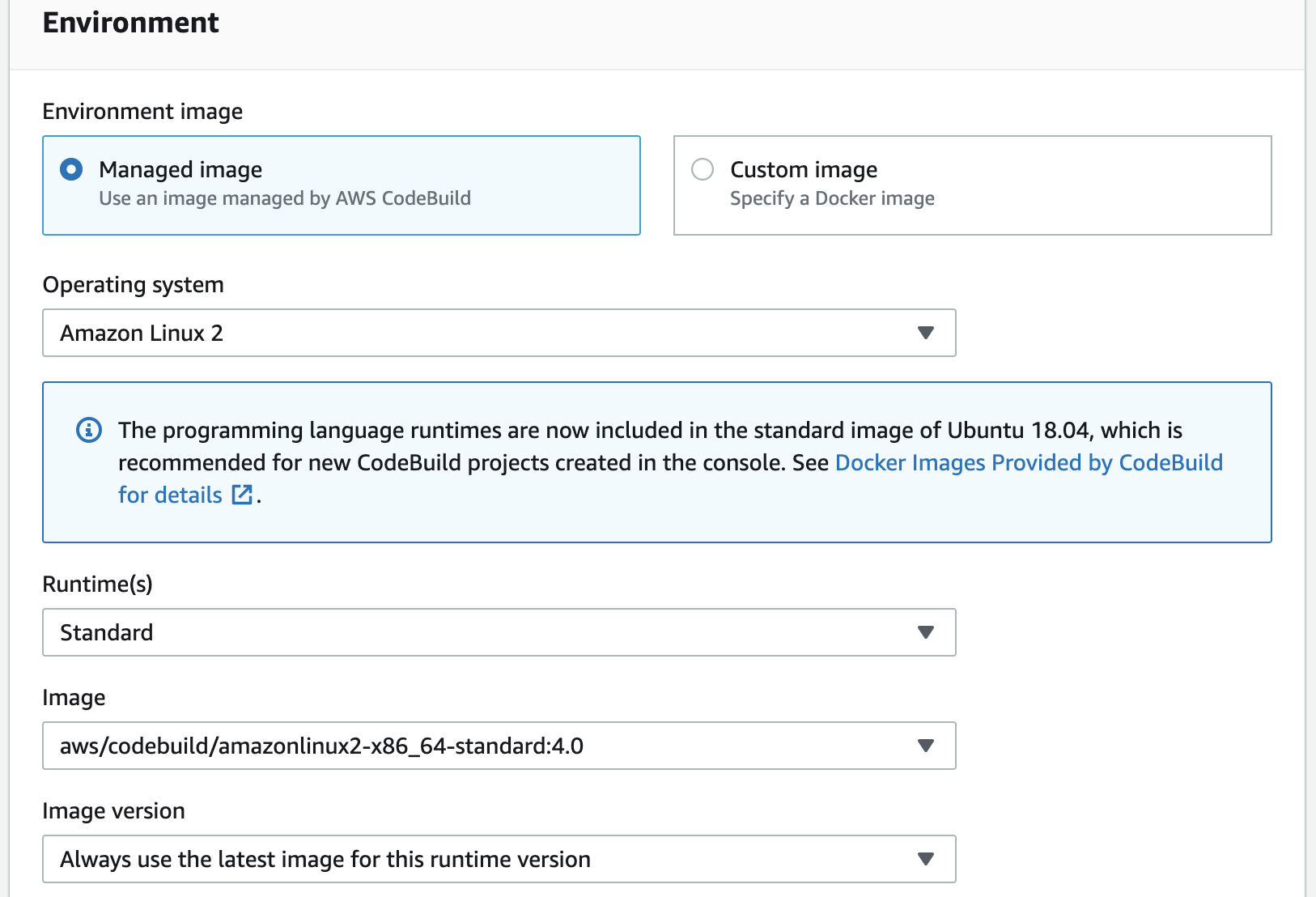The image size is (1316, 897).
Task: Open the Runtime(s) dropdown
Action: 499,632
